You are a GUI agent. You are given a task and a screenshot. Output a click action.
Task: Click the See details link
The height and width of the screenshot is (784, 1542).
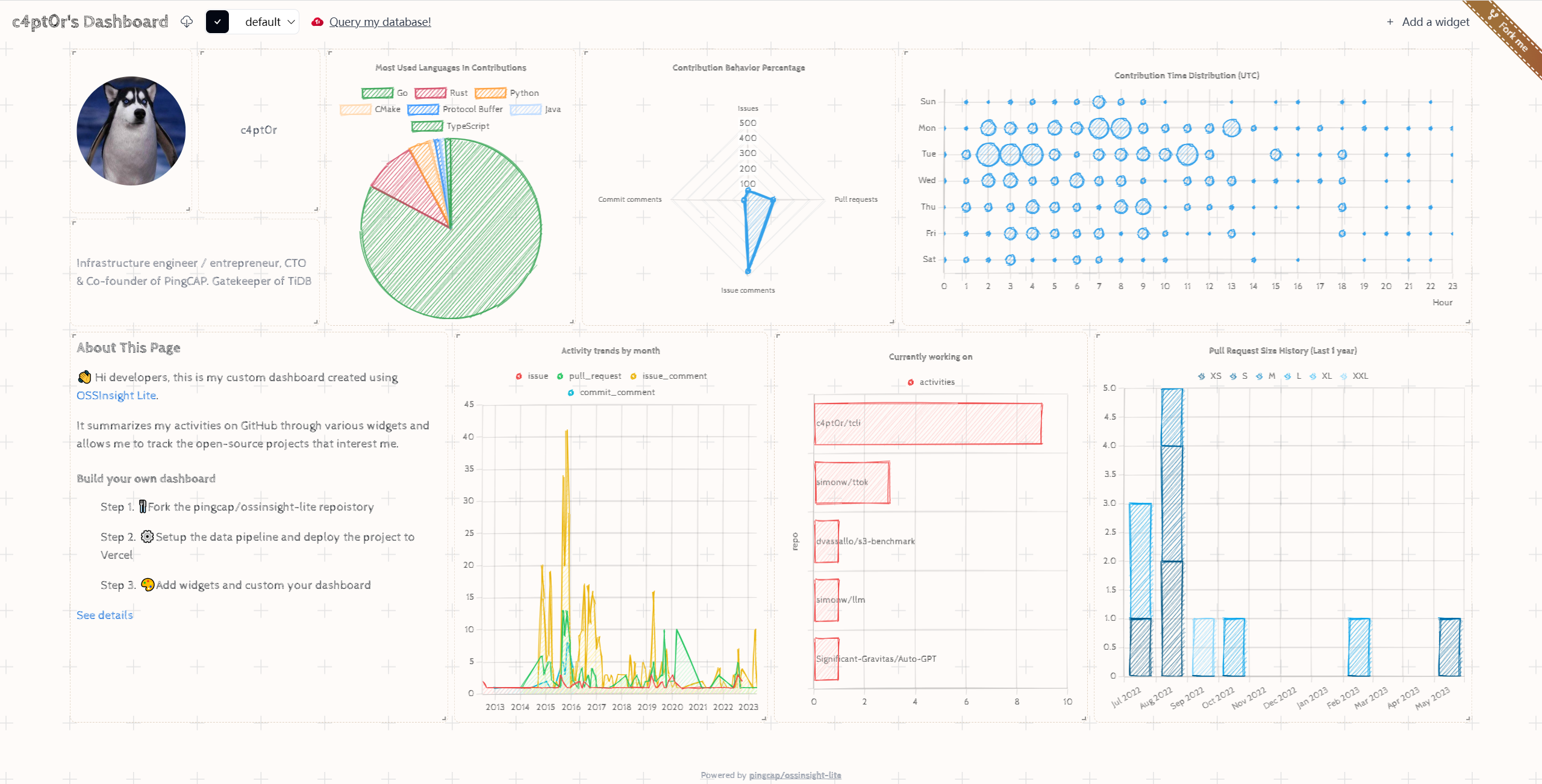pos(104,615)
